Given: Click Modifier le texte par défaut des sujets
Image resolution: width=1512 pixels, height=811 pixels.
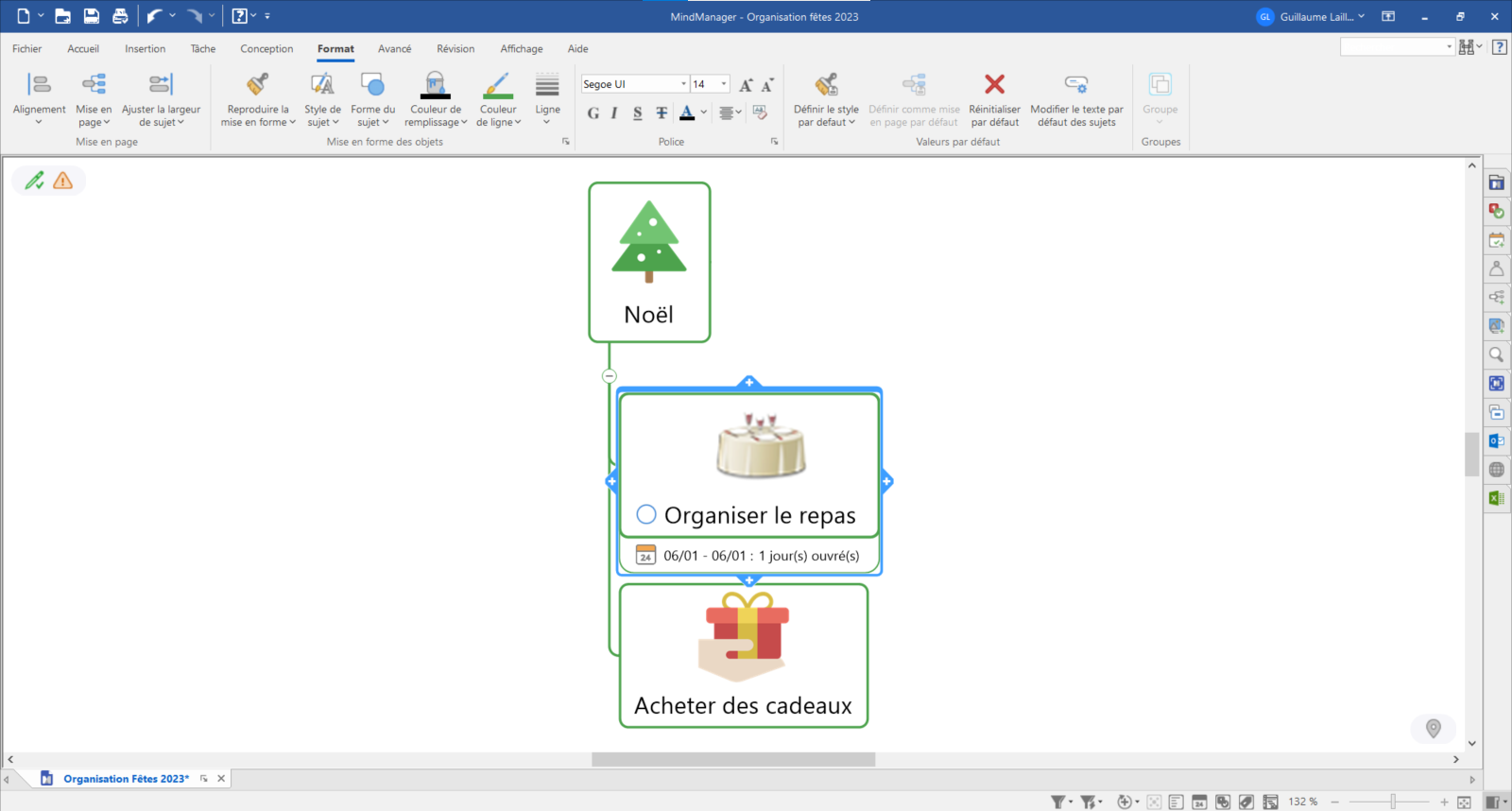Looking at the screenshot, I should [x=1076, y=85].
